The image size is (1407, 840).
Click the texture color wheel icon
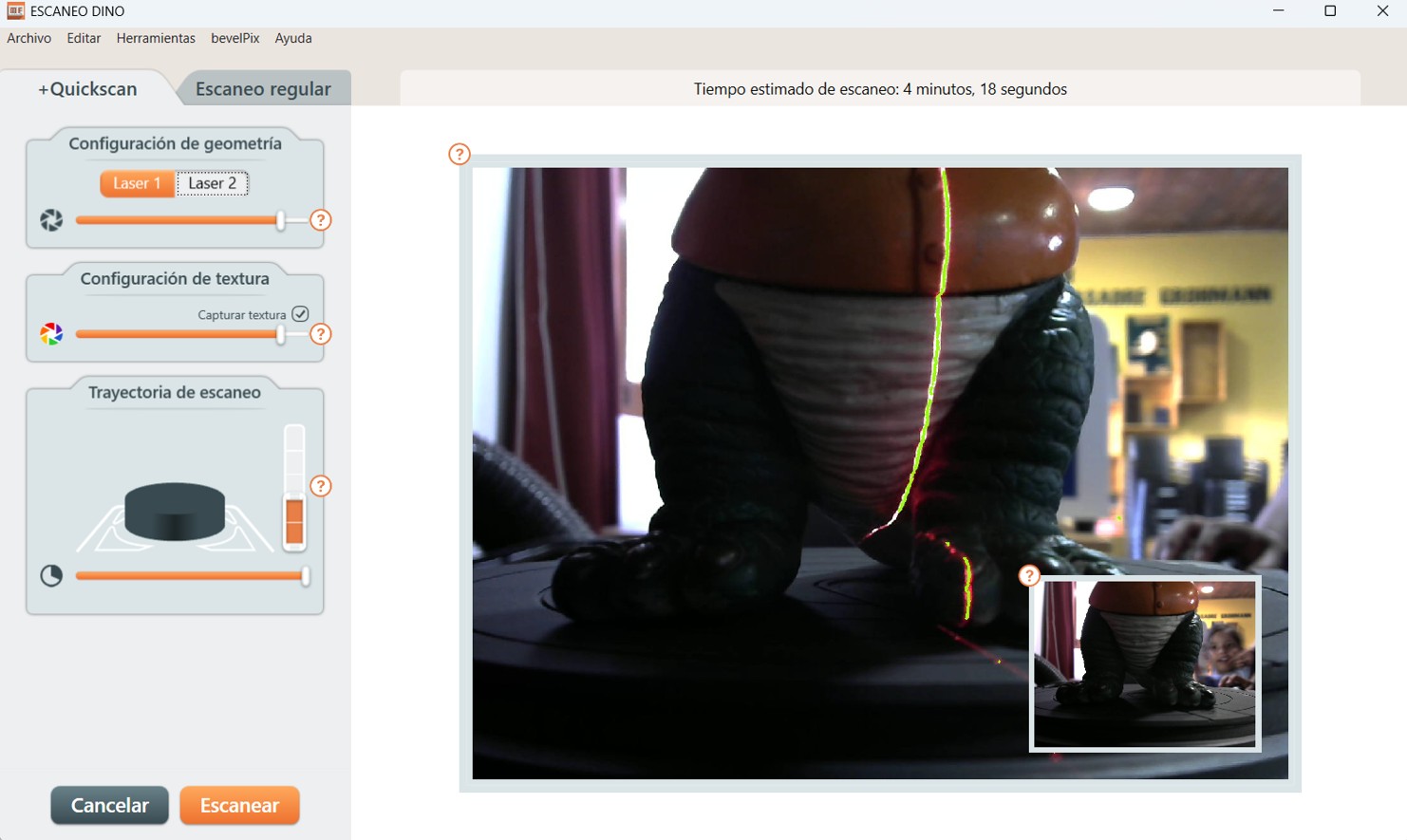[x=51, y=334]
